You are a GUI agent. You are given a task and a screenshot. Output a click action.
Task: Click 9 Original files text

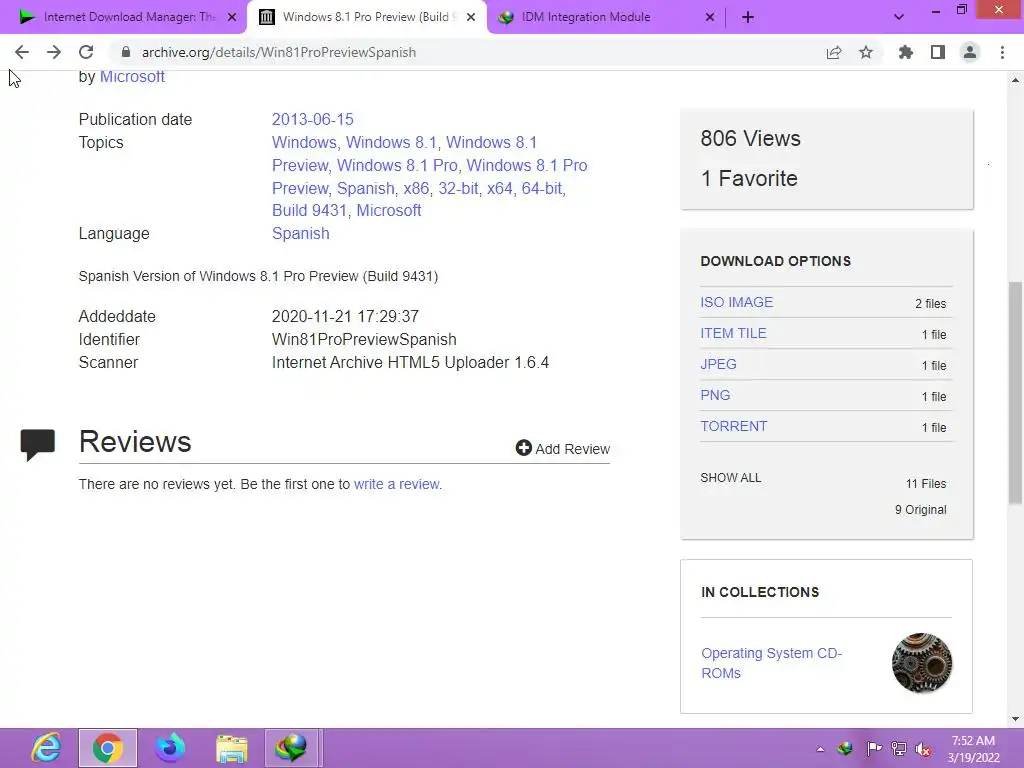(920, 509)
